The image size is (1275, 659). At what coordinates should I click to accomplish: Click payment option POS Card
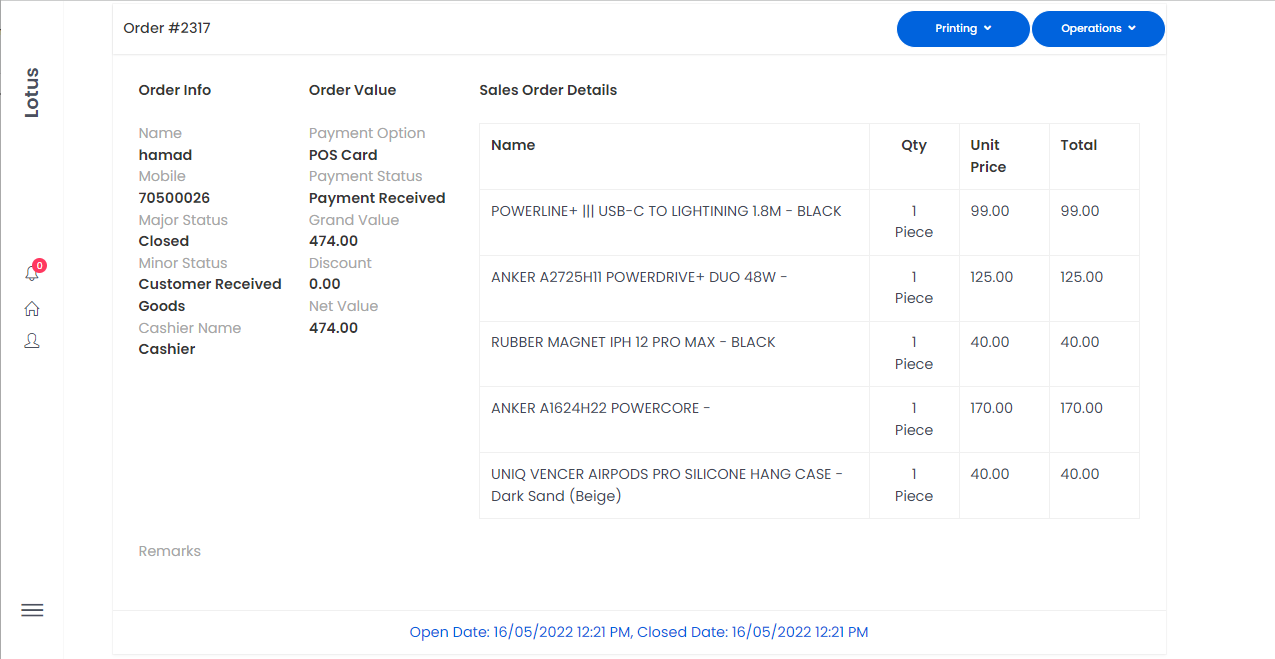point(343,155)
